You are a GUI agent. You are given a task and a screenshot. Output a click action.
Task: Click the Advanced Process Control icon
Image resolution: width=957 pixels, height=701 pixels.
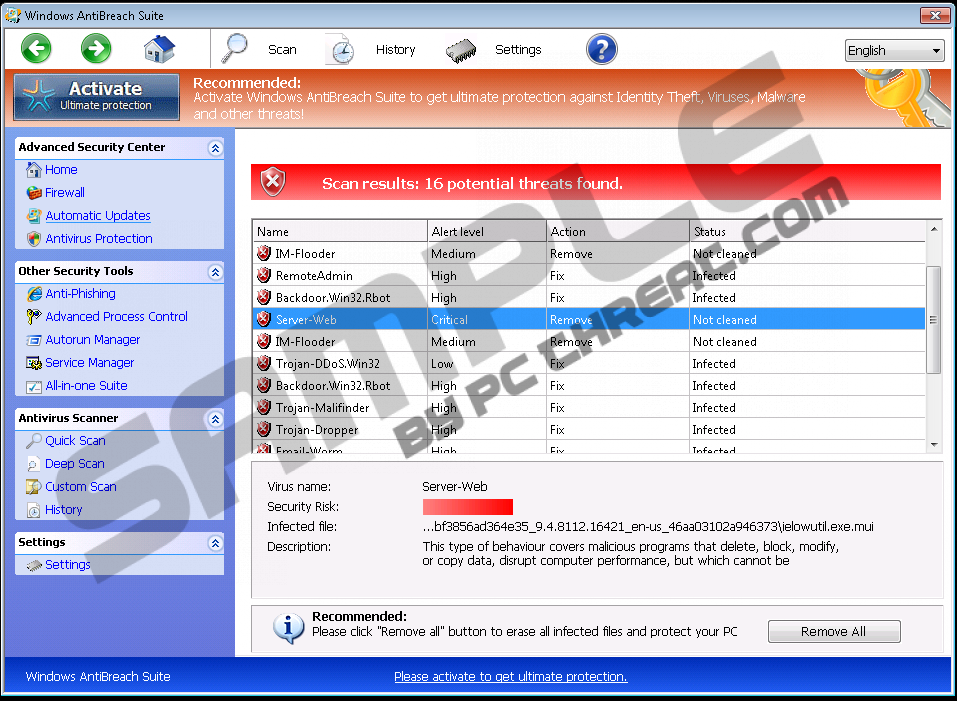(34, 317)
